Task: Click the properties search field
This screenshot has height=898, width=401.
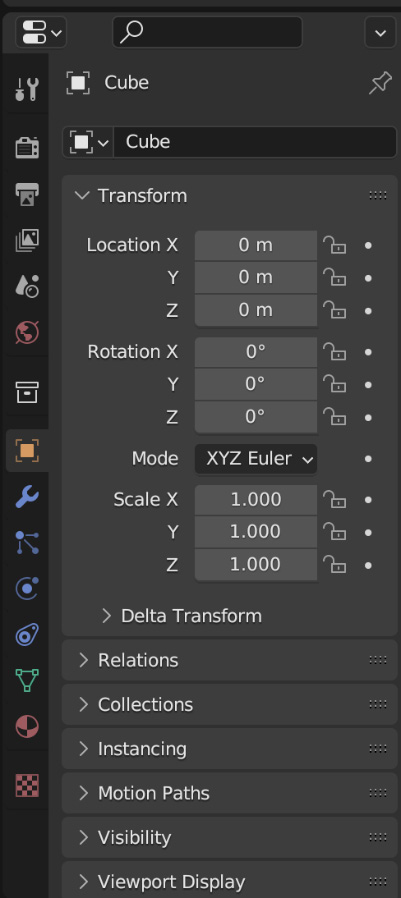Action: [207, 32]
